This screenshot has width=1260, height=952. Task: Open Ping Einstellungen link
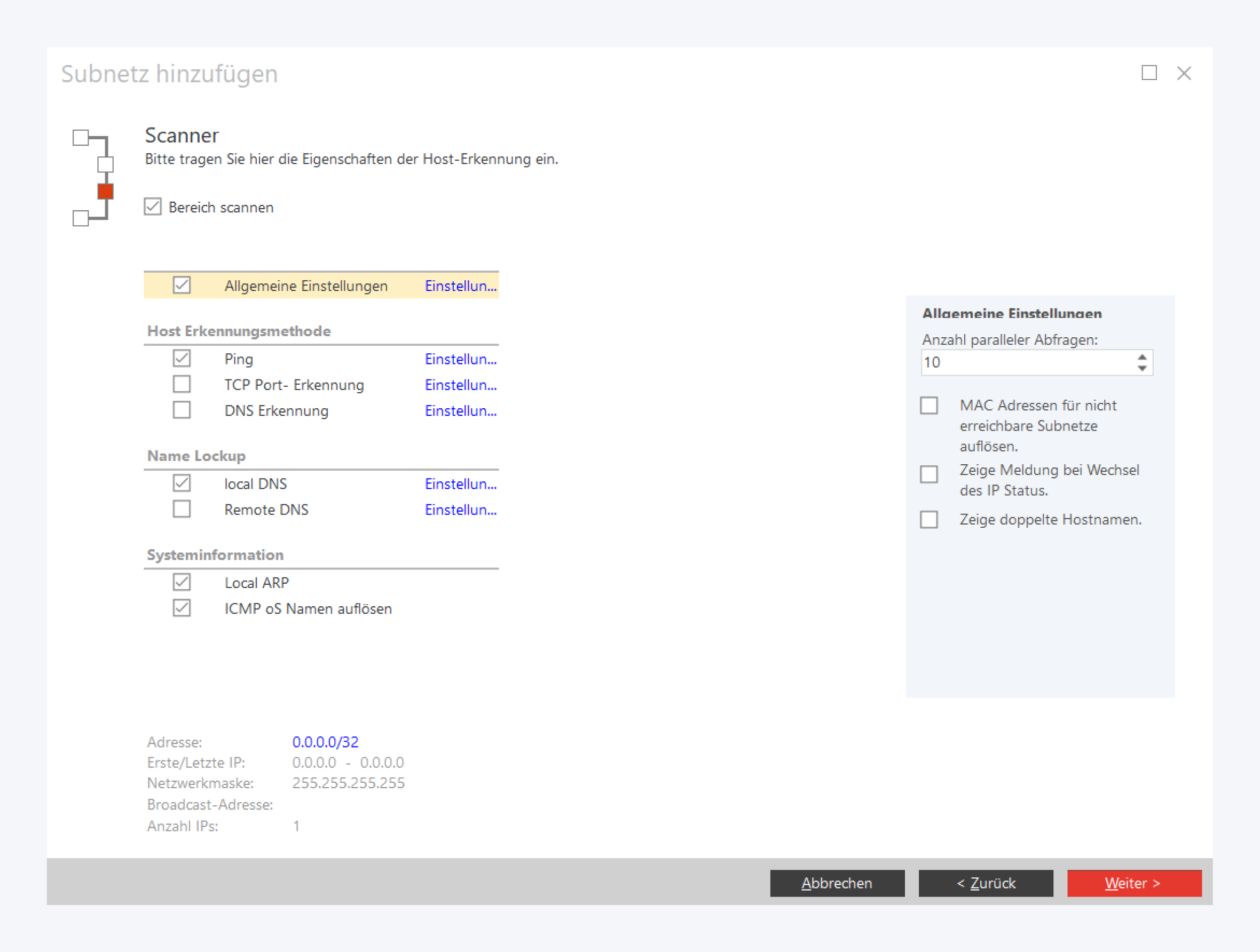tap(460, 359)
